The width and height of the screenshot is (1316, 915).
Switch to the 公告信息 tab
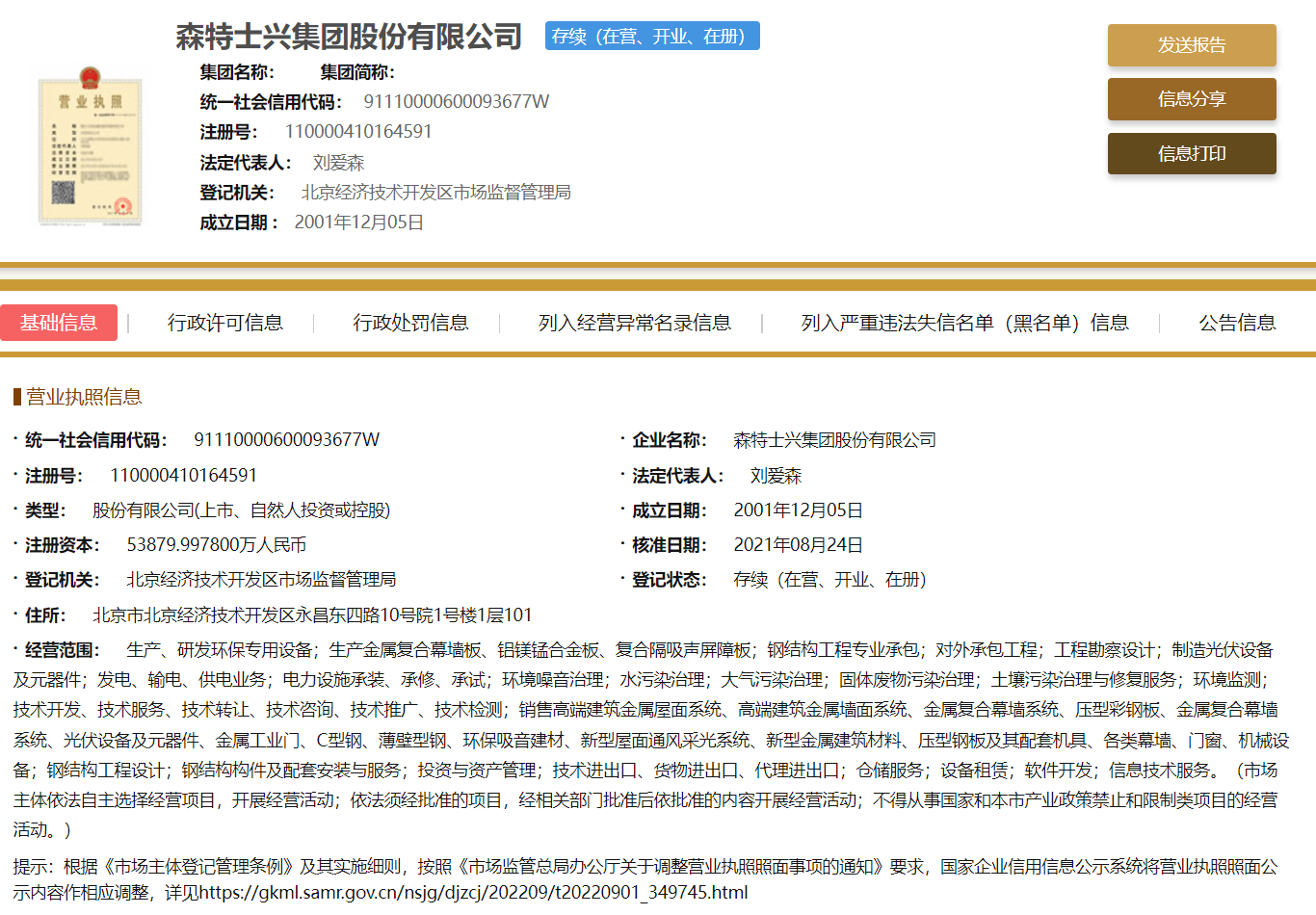pos(1237,323)
